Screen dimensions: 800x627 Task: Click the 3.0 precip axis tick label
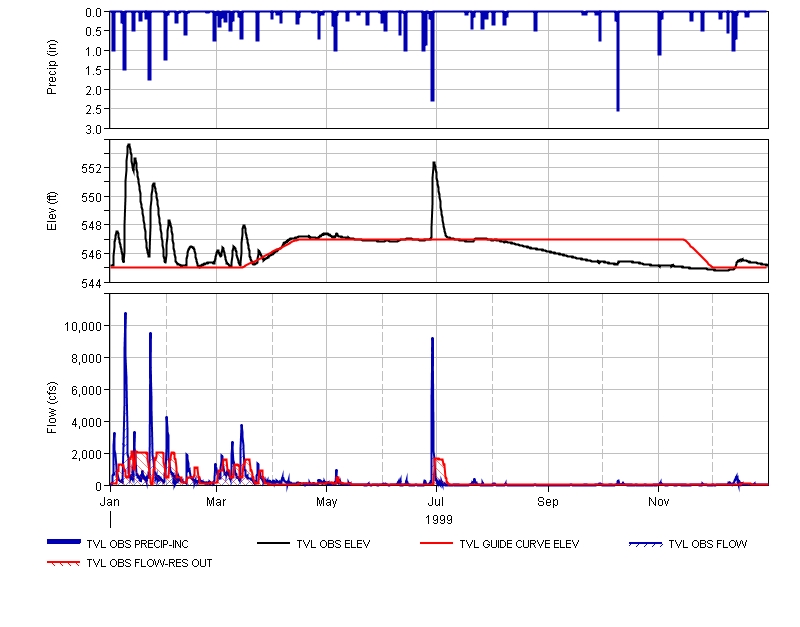click(x=93, y=130)
